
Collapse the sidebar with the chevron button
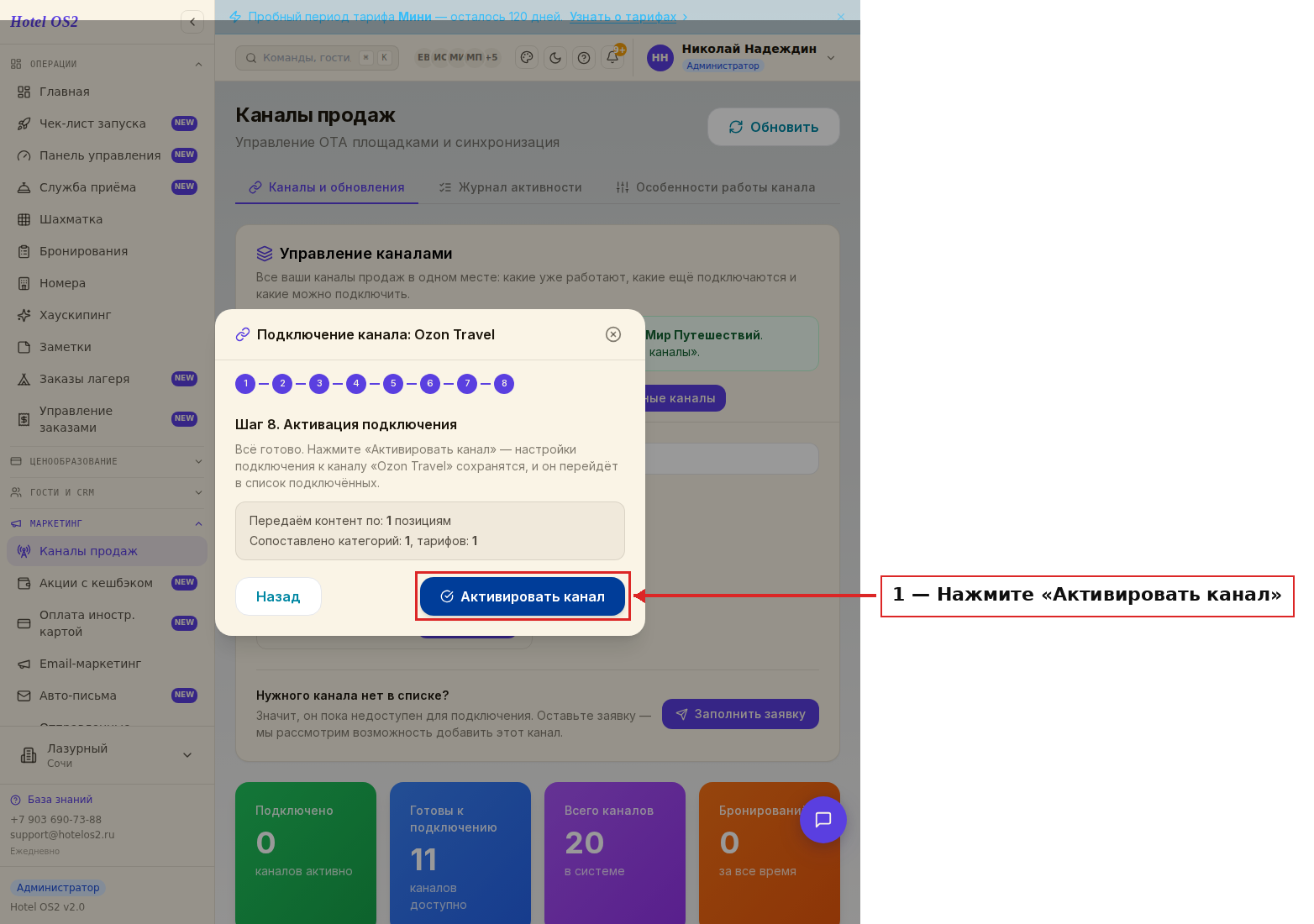tap(192, 22)
